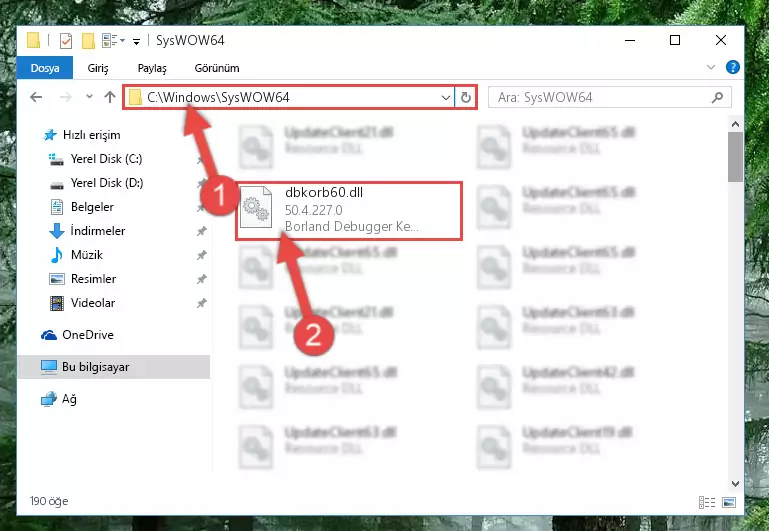This screenshot has width=769, height=531.
Task: Click the pin icon next to Videolar
Action: point(201,303)
